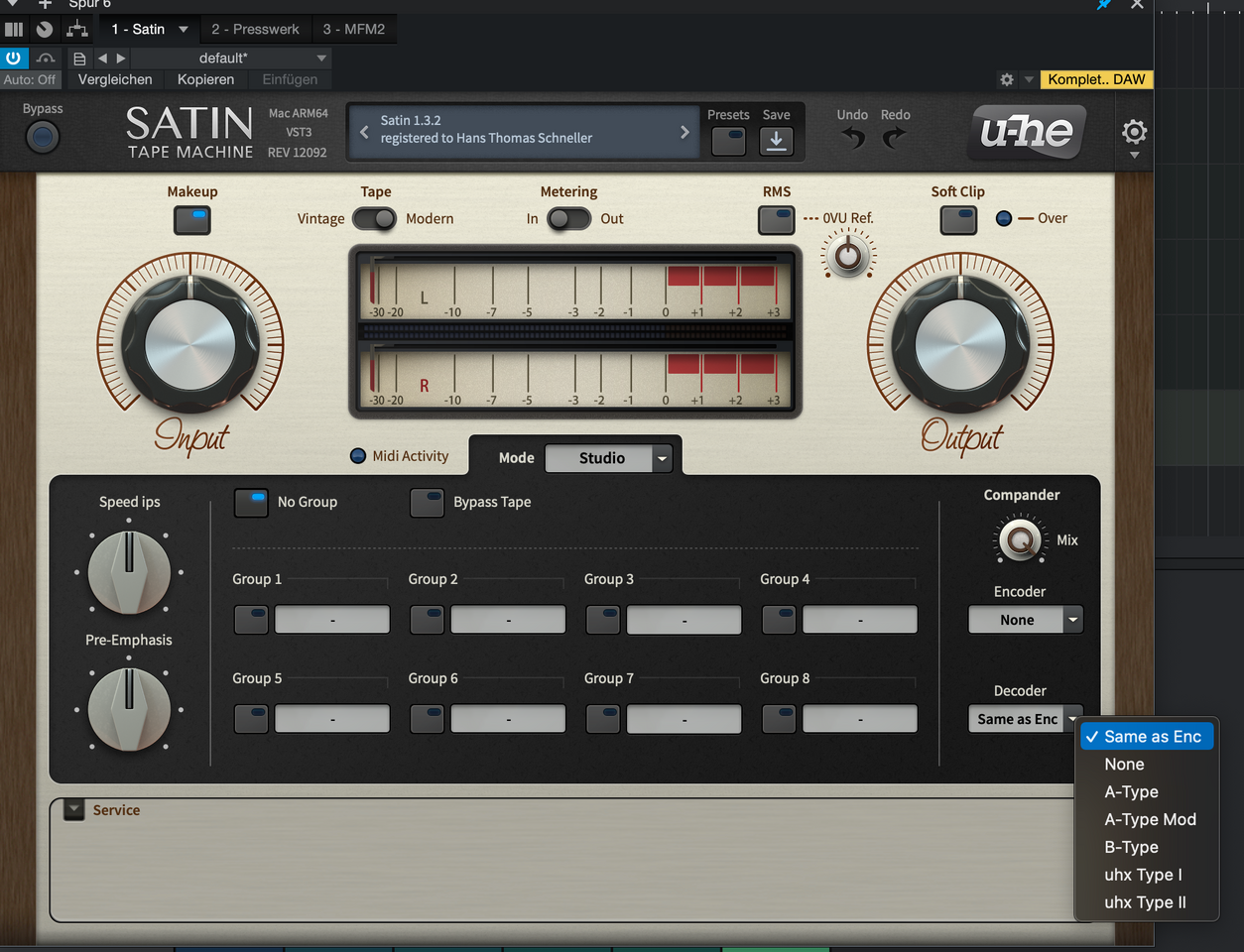The width and height of the screenshot is (1244, 952).
Task: Toggle the Group 8 button
Action: [x=779, y=719]
